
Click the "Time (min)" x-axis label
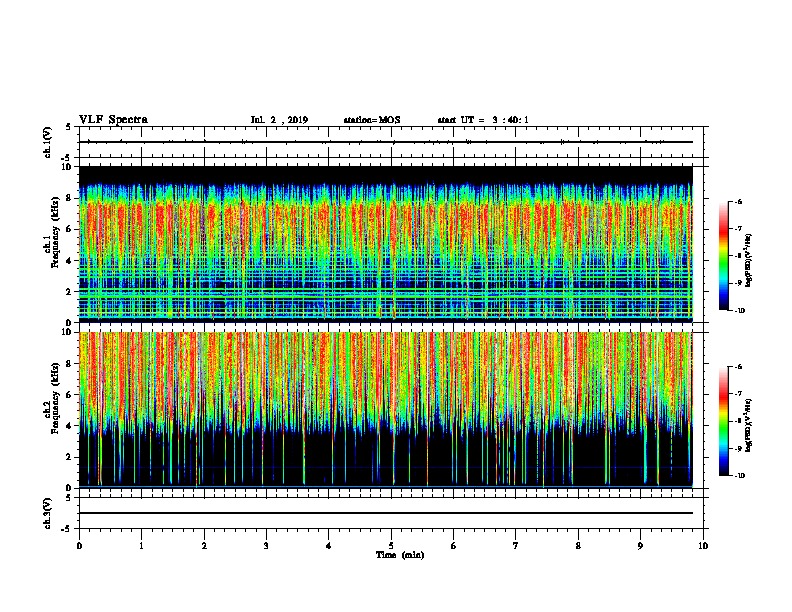[400, 555]
